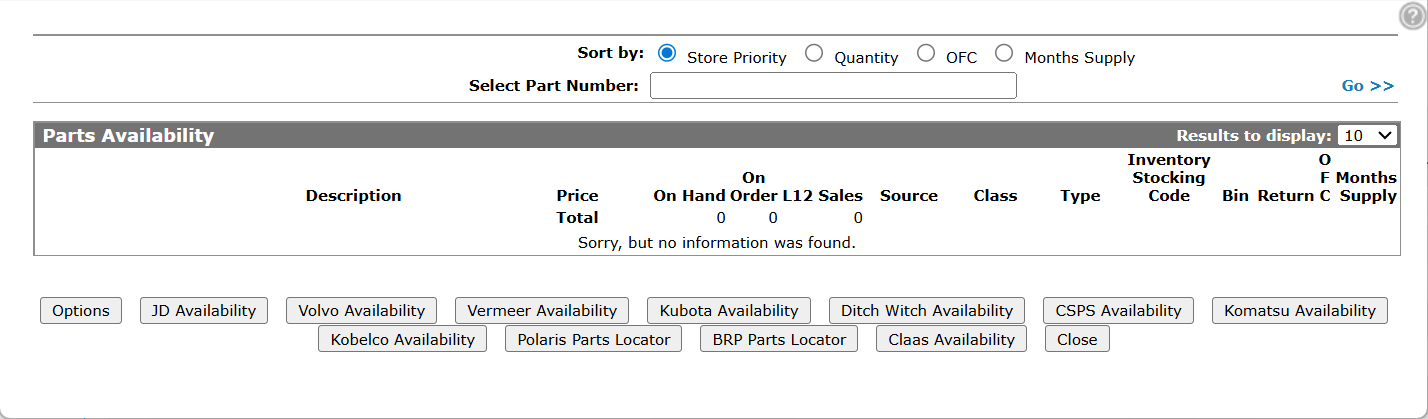Open the Options button
Screen dimensions: 1428x419
81,311
